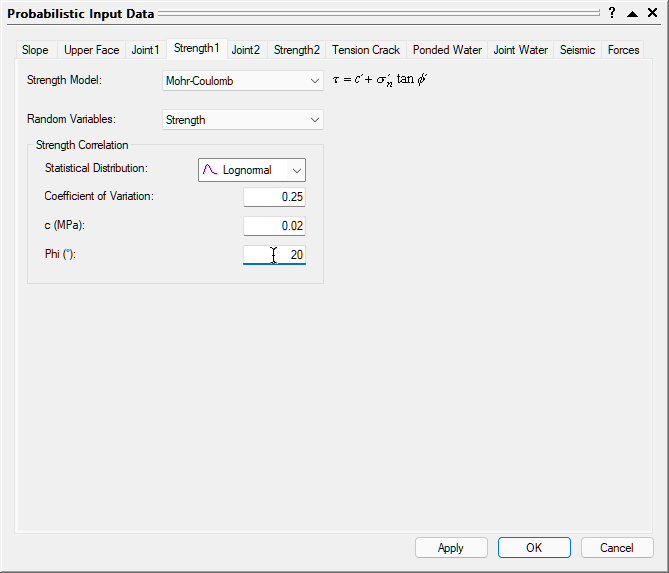The height and width of the screenshot is (573, 669).
Task: Go to the Joint2 tab
Action: click(x=246, y=50)
